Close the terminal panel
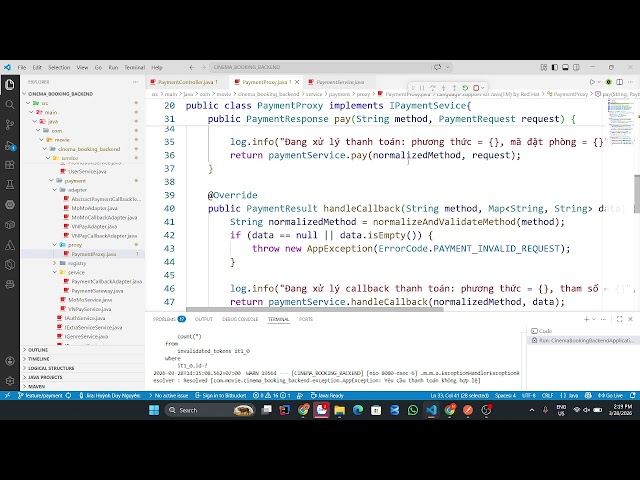Viewport: 640px width, 480px height. 631,319
